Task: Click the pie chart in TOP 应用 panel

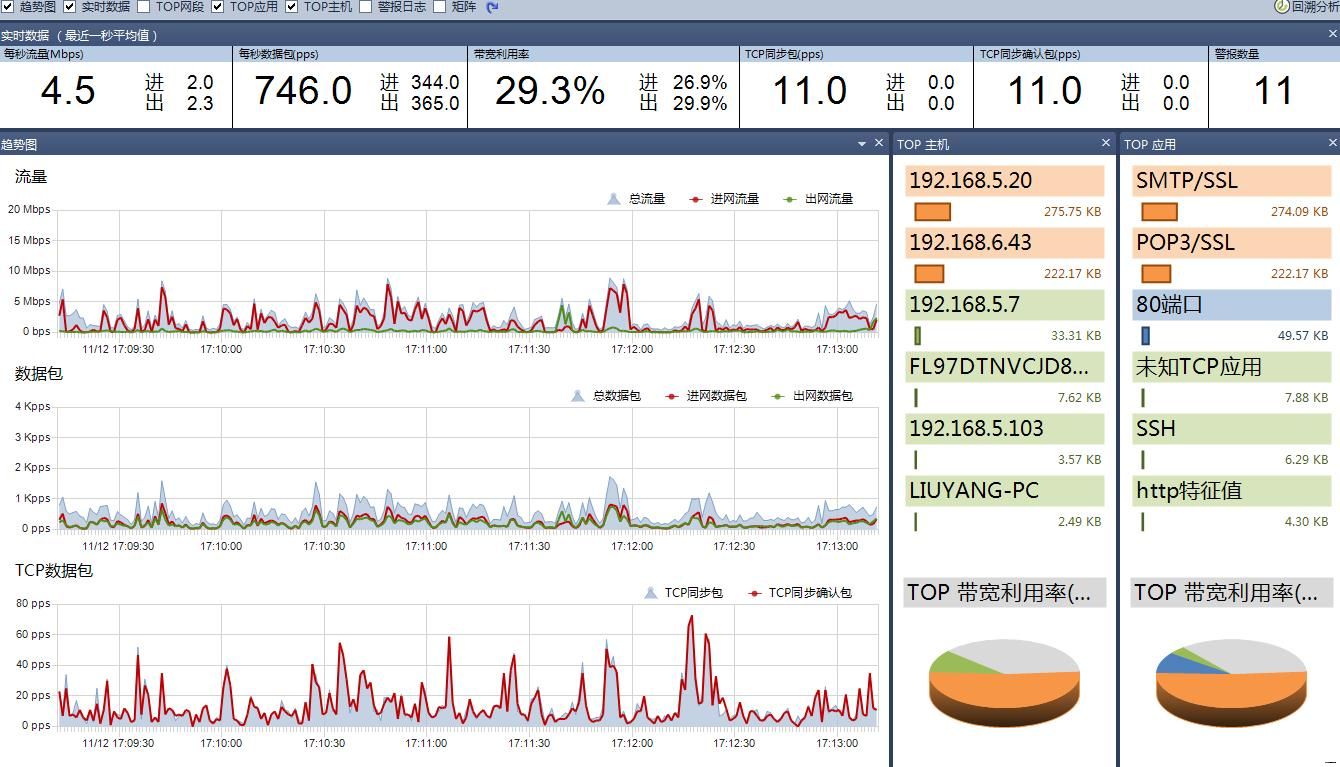Action: click(x=1231, y=683)
